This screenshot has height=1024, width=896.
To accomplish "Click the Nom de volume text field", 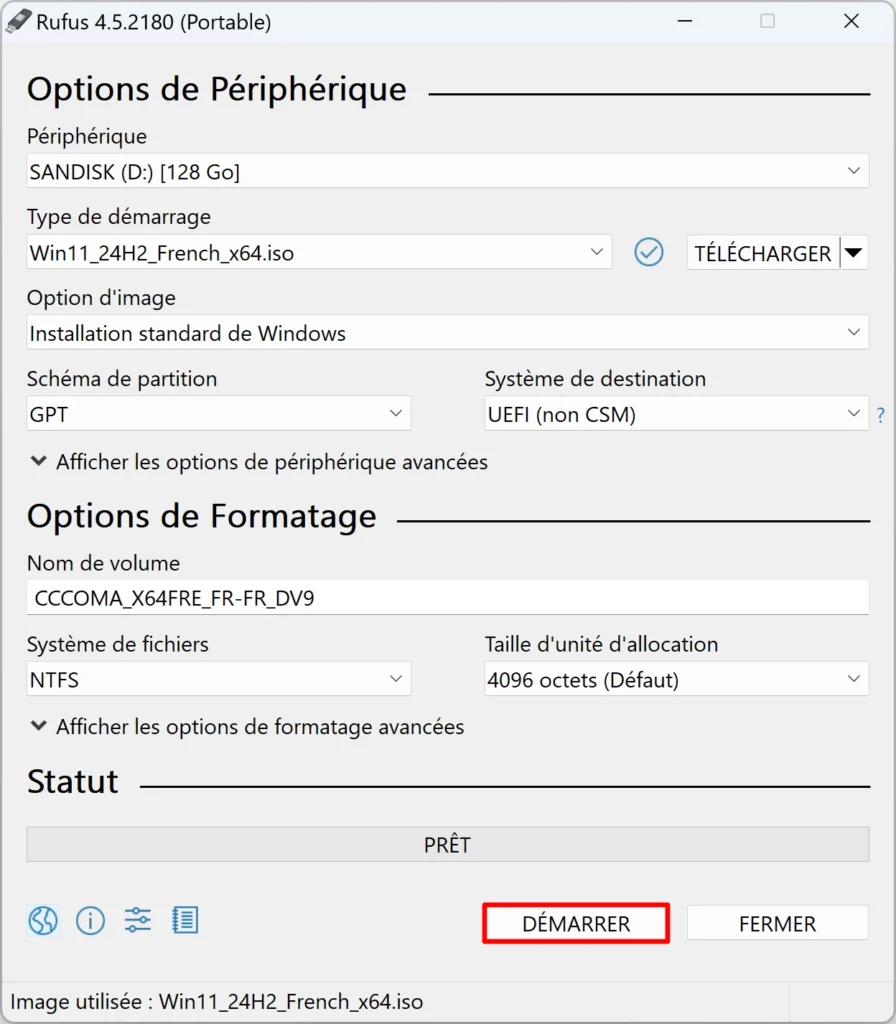I will (447, 598).
